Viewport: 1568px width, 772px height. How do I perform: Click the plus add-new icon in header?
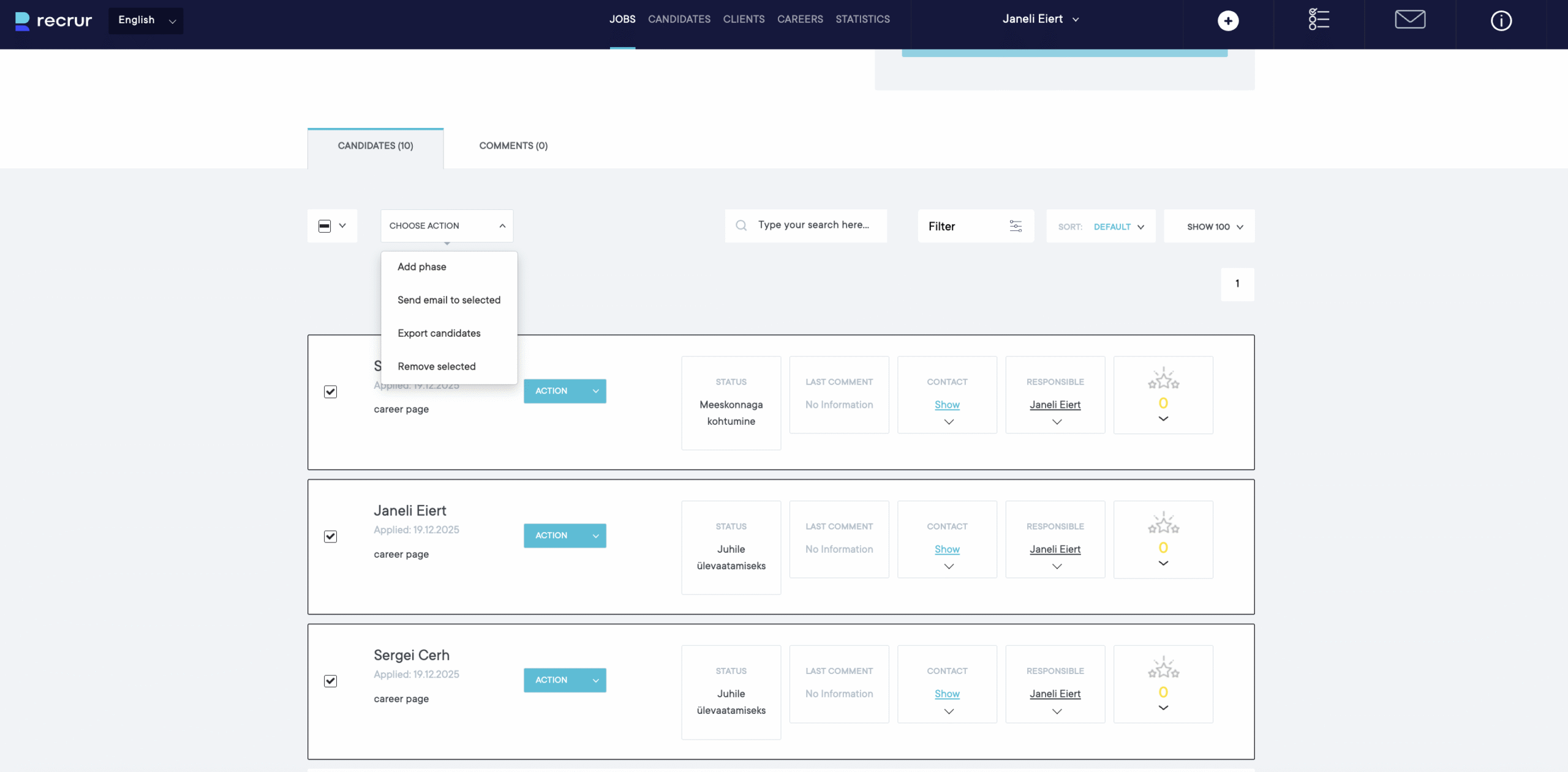1227,21
